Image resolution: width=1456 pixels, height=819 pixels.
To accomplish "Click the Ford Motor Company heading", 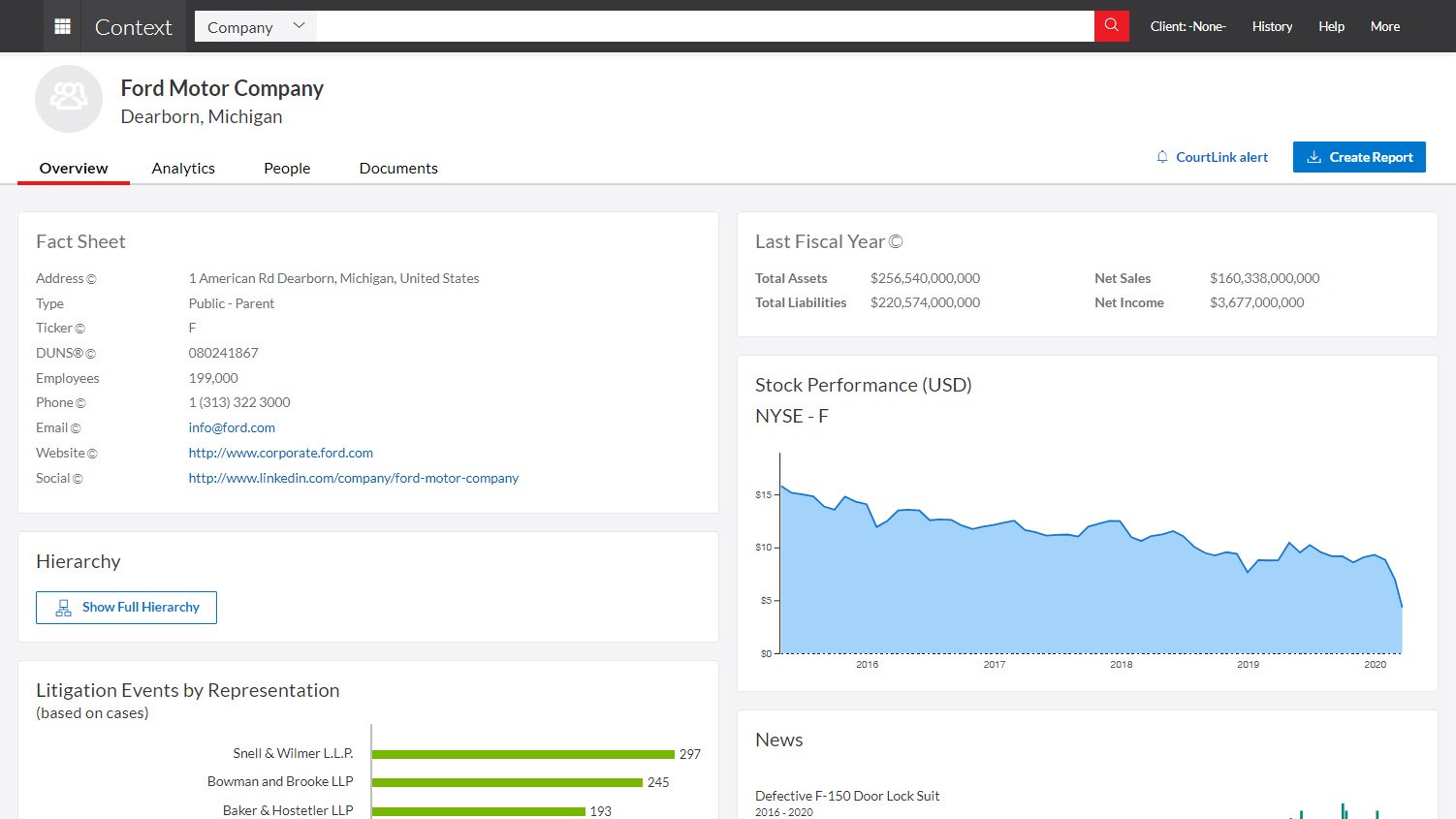I will tap(222, 88).
